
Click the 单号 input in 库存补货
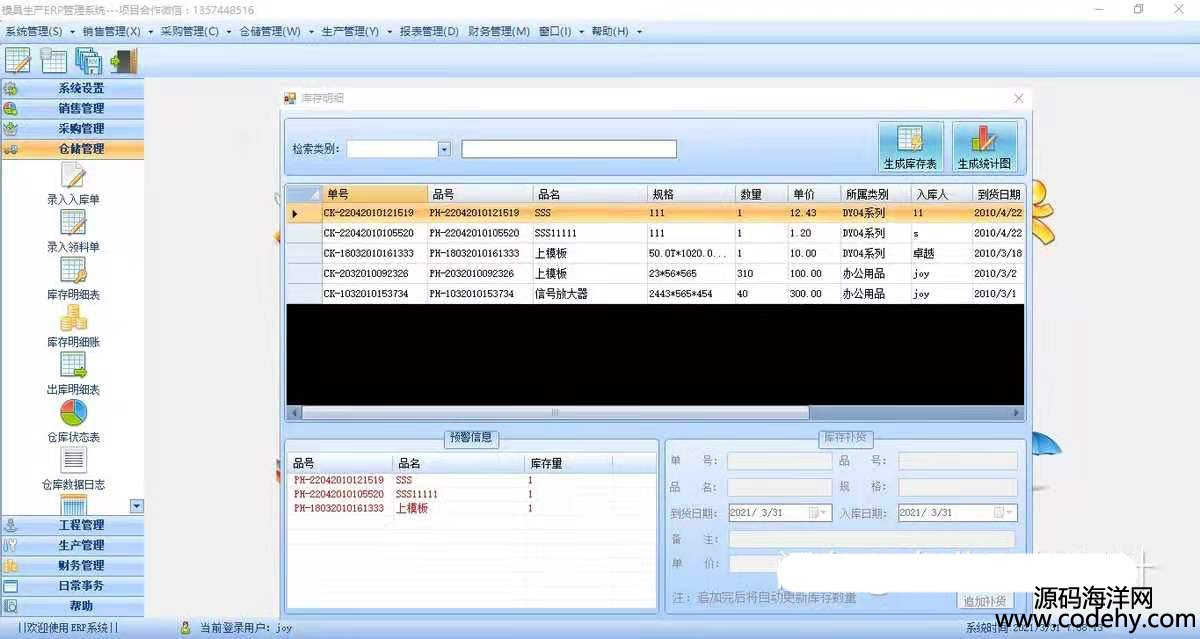779,461
